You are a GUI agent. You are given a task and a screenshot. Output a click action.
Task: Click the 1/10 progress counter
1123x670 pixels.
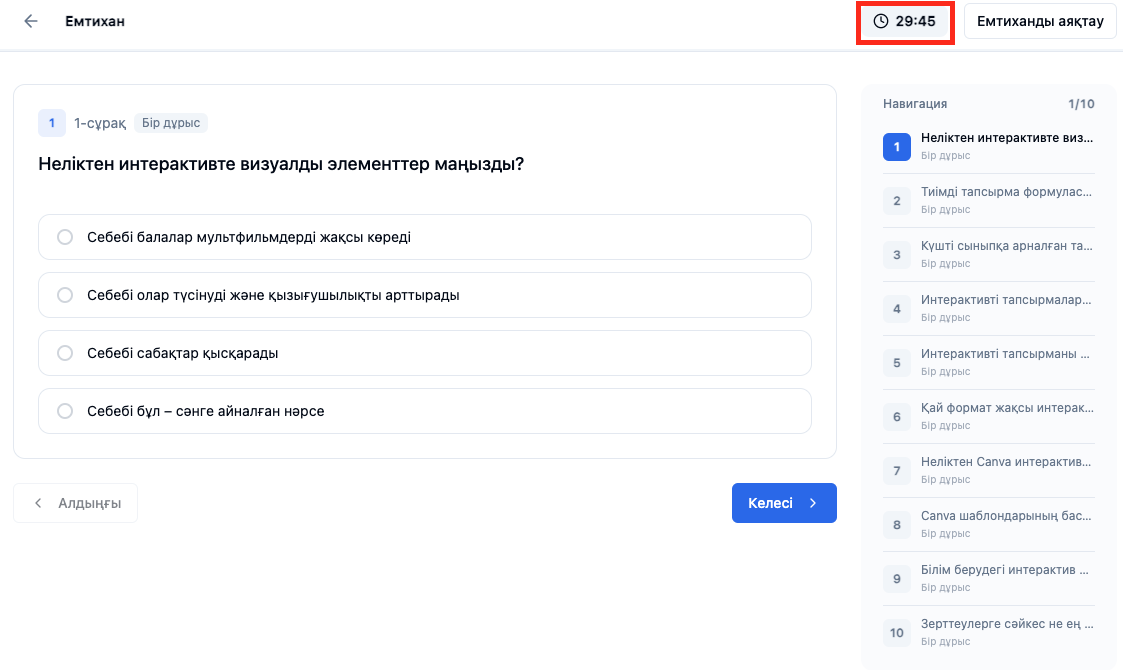(x=1081, y=104)
